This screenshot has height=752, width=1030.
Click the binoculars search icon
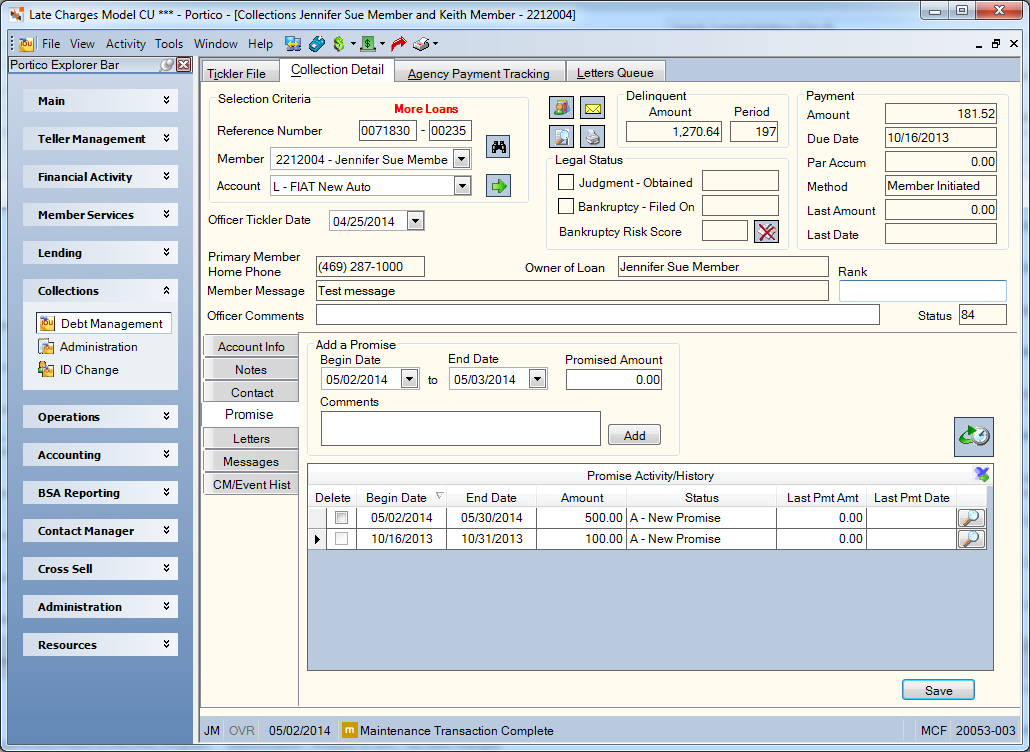(x=499, y=146)
